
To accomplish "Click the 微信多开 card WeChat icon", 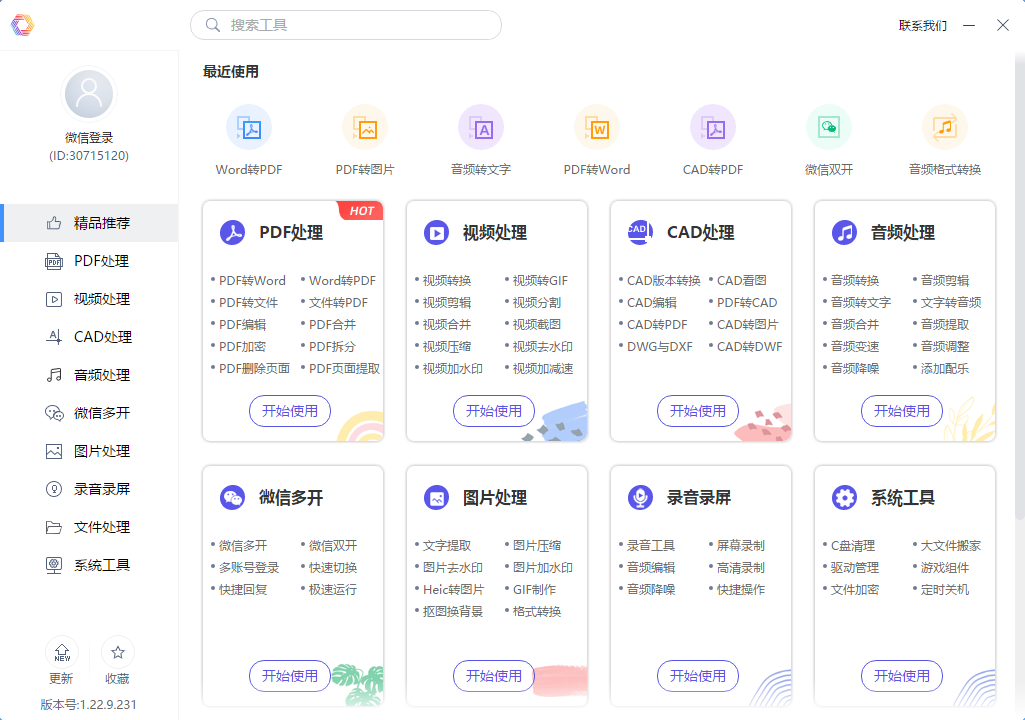I will [232, 498].
